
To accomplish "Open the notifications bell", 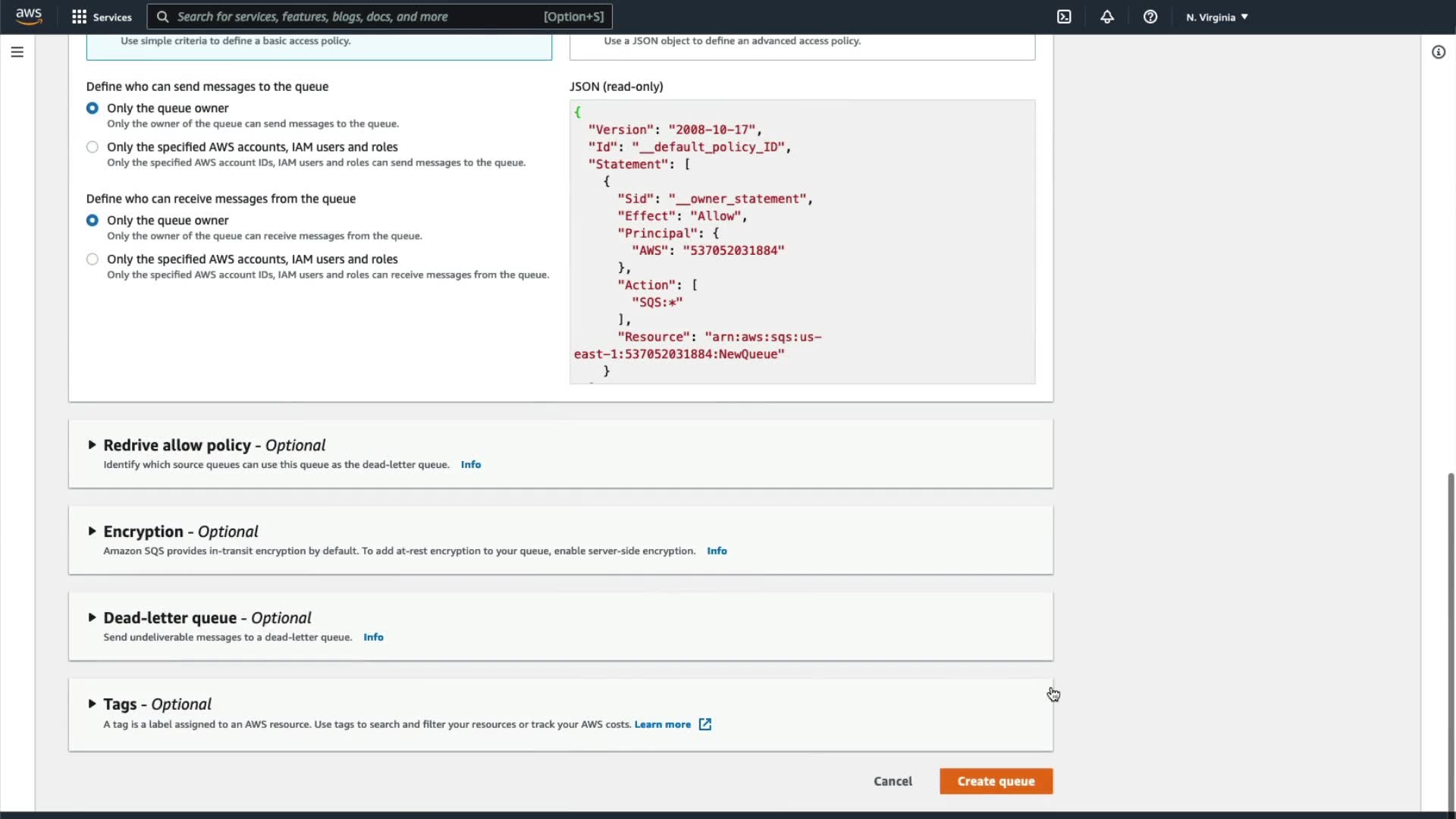I will (x=1107, y=17).
